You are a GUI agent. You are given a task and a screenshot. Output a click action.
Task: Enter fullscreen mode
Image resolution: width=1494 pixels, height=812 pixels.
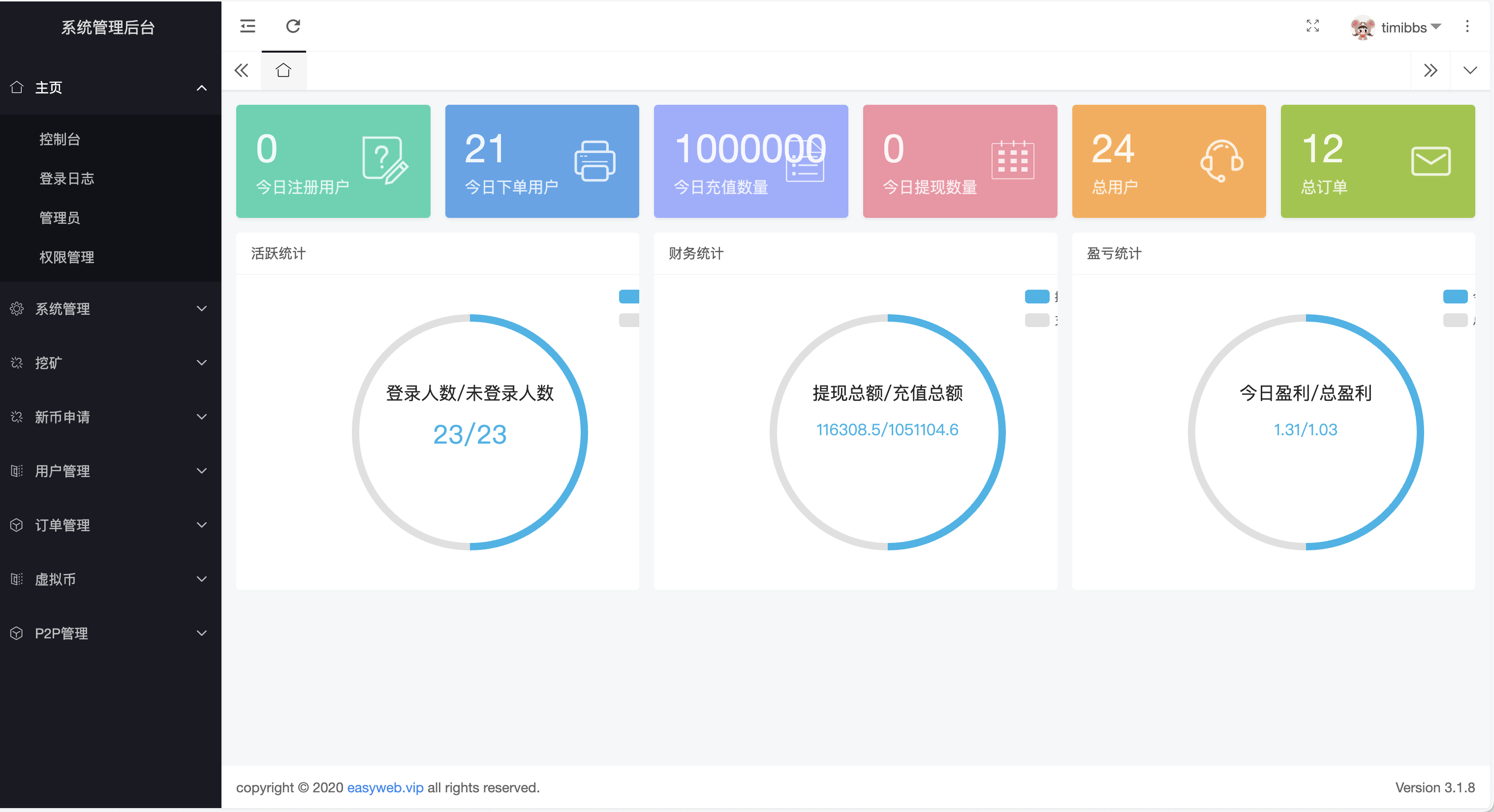coord(1313,26)
